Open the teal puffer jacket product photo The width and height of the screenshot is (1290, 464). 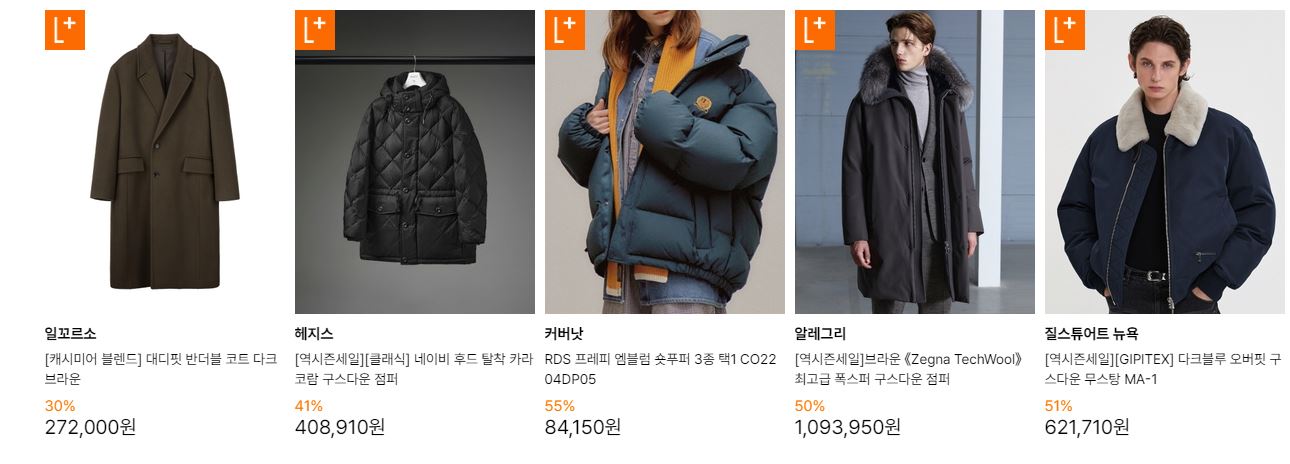(x=665, y=162)
